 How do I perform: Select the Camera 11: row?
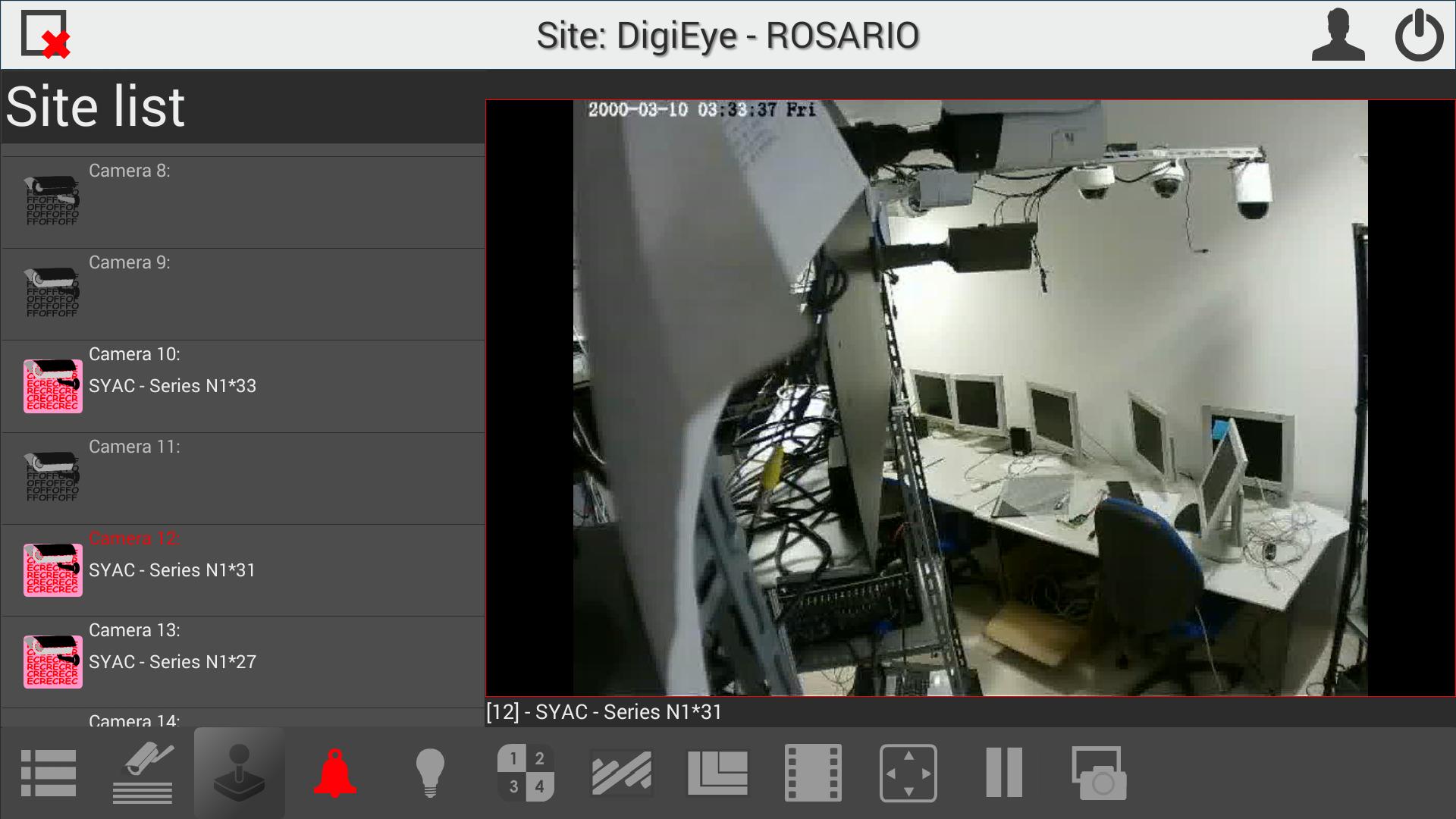243,479
